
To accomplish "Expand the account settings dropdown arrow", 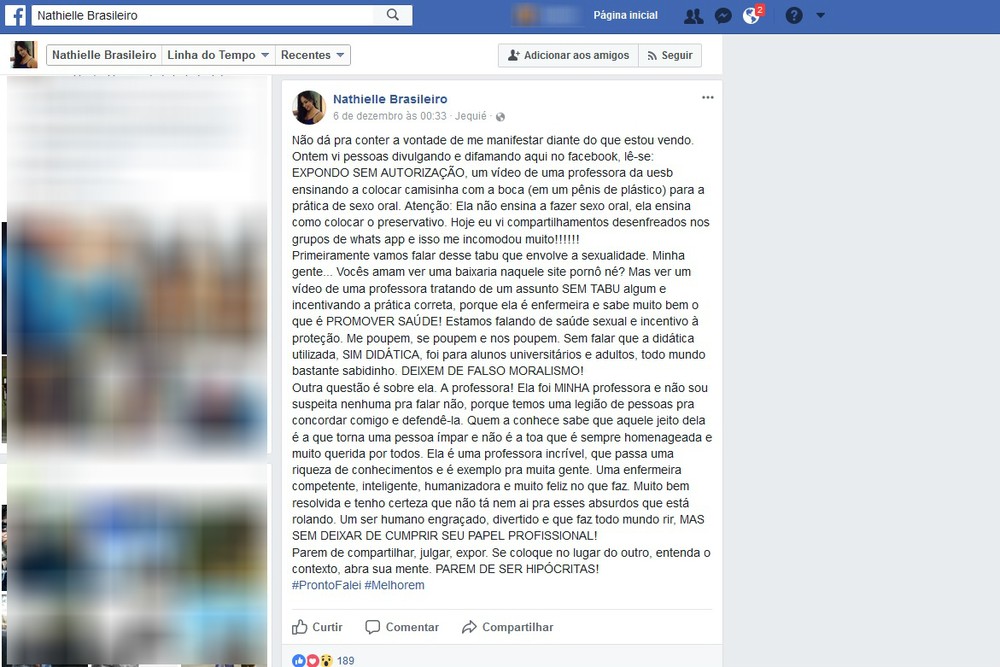I will (821, 15).
